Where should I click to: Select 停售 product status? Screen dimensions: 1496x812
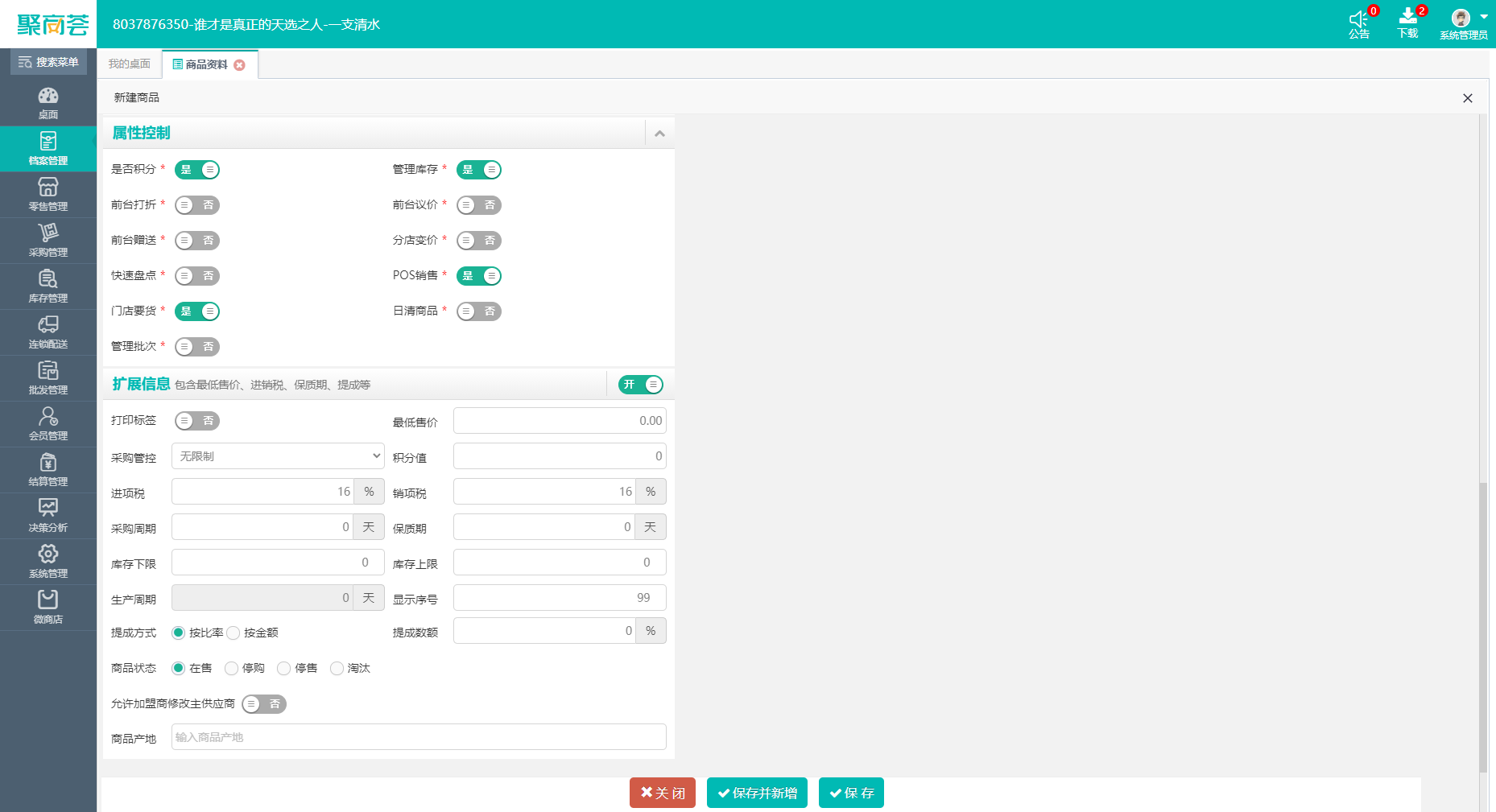(283, 668)
